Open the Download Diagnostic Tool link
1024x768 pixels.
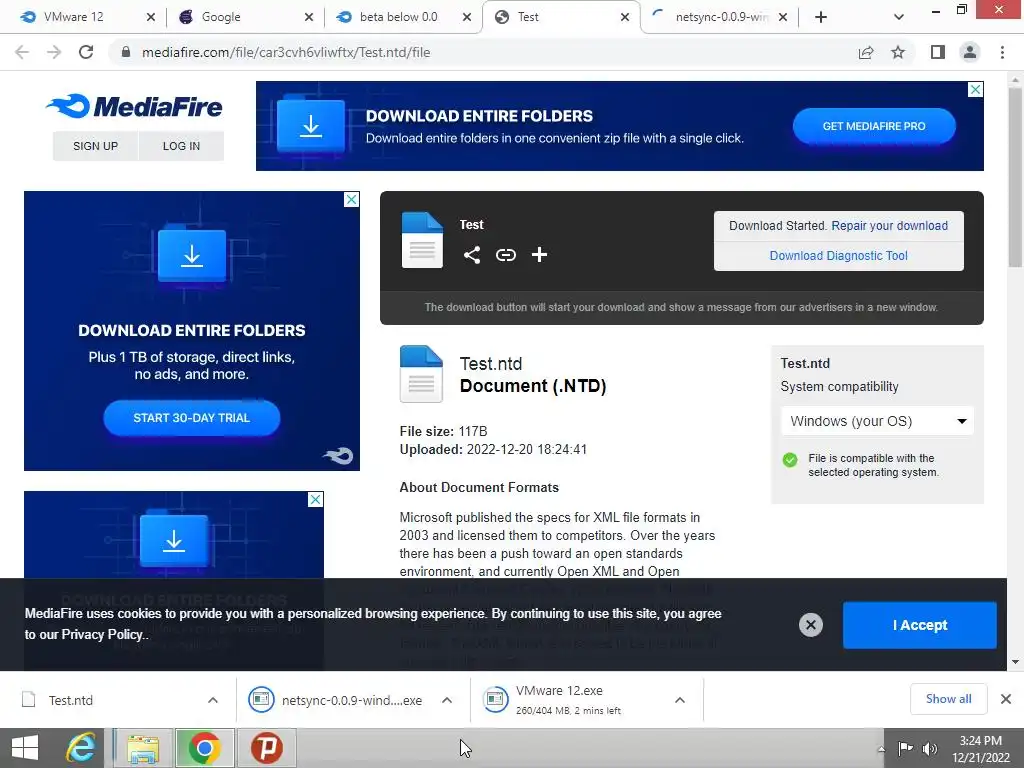click(x=839, y=255)
